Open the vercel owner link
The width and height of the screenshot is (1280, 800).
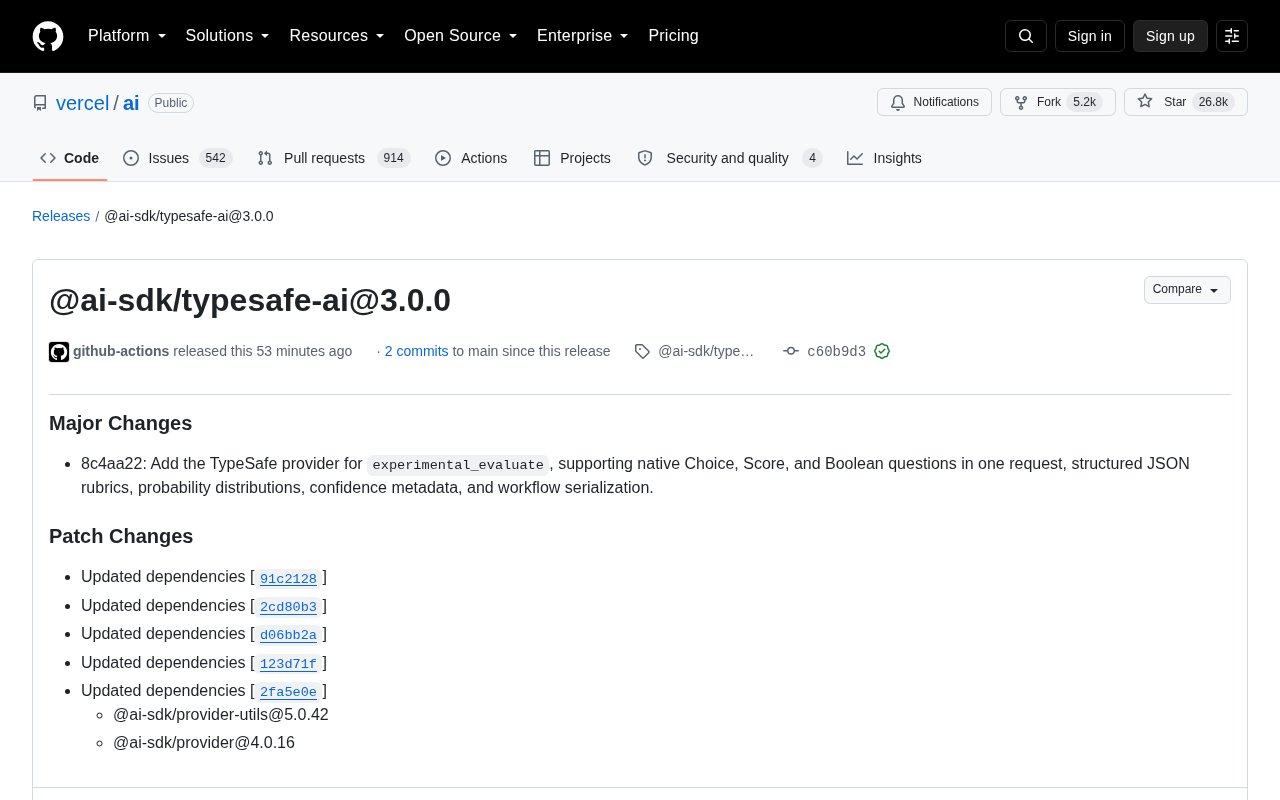click(x=82, y=103)
